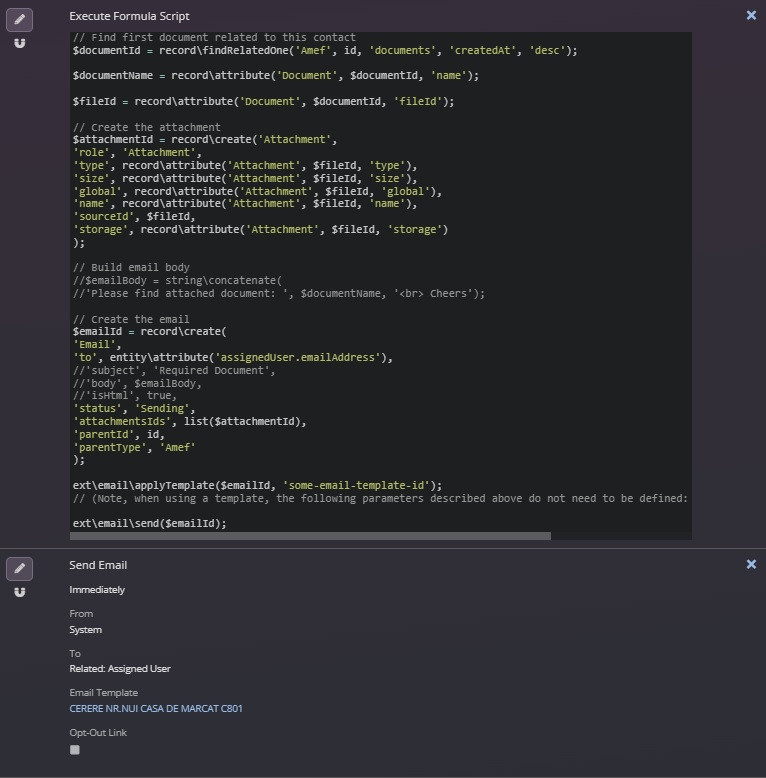This screenshot has height=778, width=766.
Task: Click the magnet handle of Execute Formula Script
Action: (x=20, y=43)
